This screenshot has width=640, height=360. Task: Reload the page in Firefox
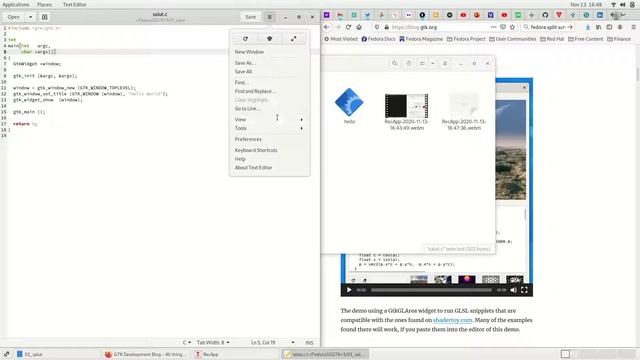(x=348, y=27)
